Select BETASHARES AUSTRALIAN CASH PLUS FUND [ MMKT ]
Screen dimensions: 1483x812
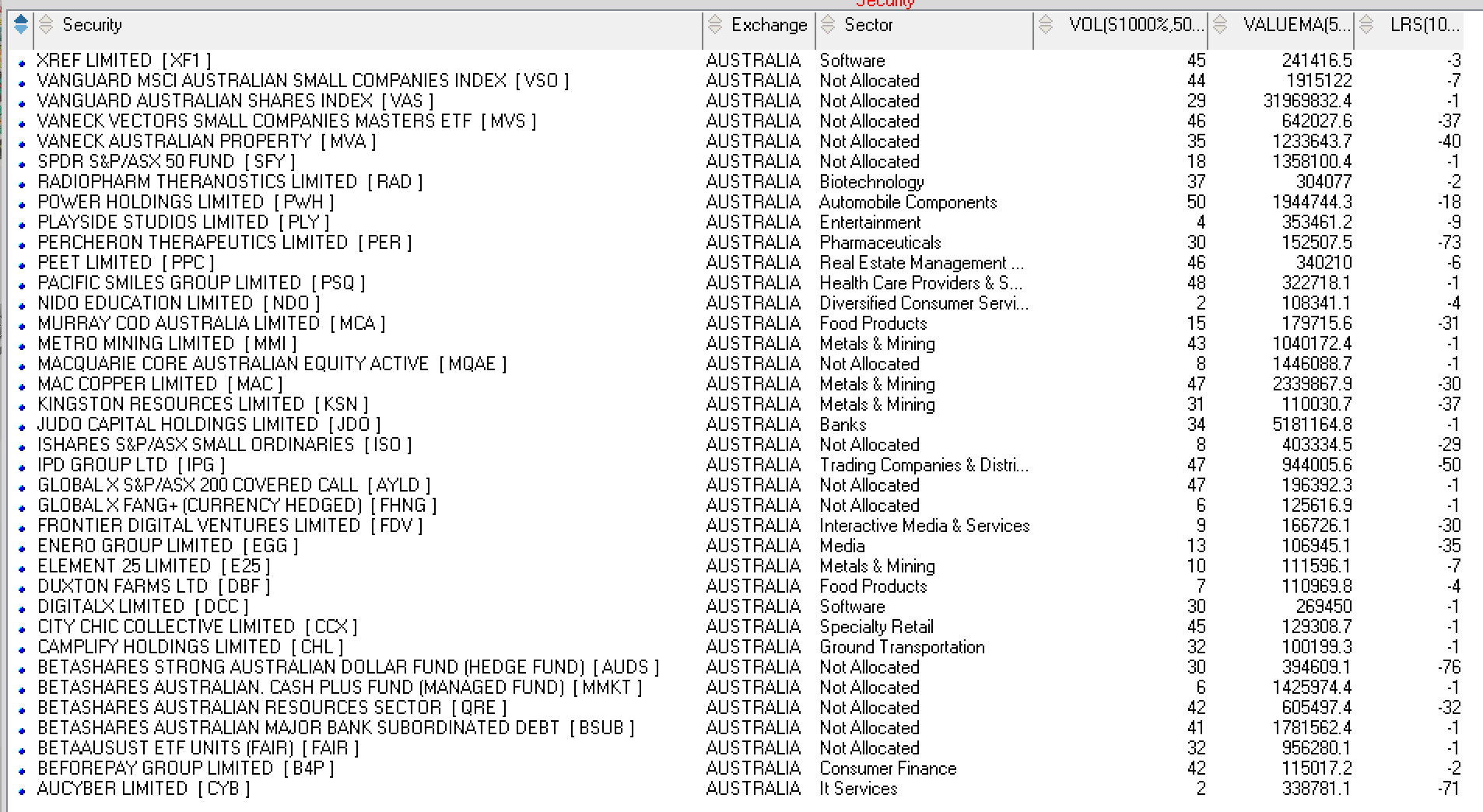point(339,688)
